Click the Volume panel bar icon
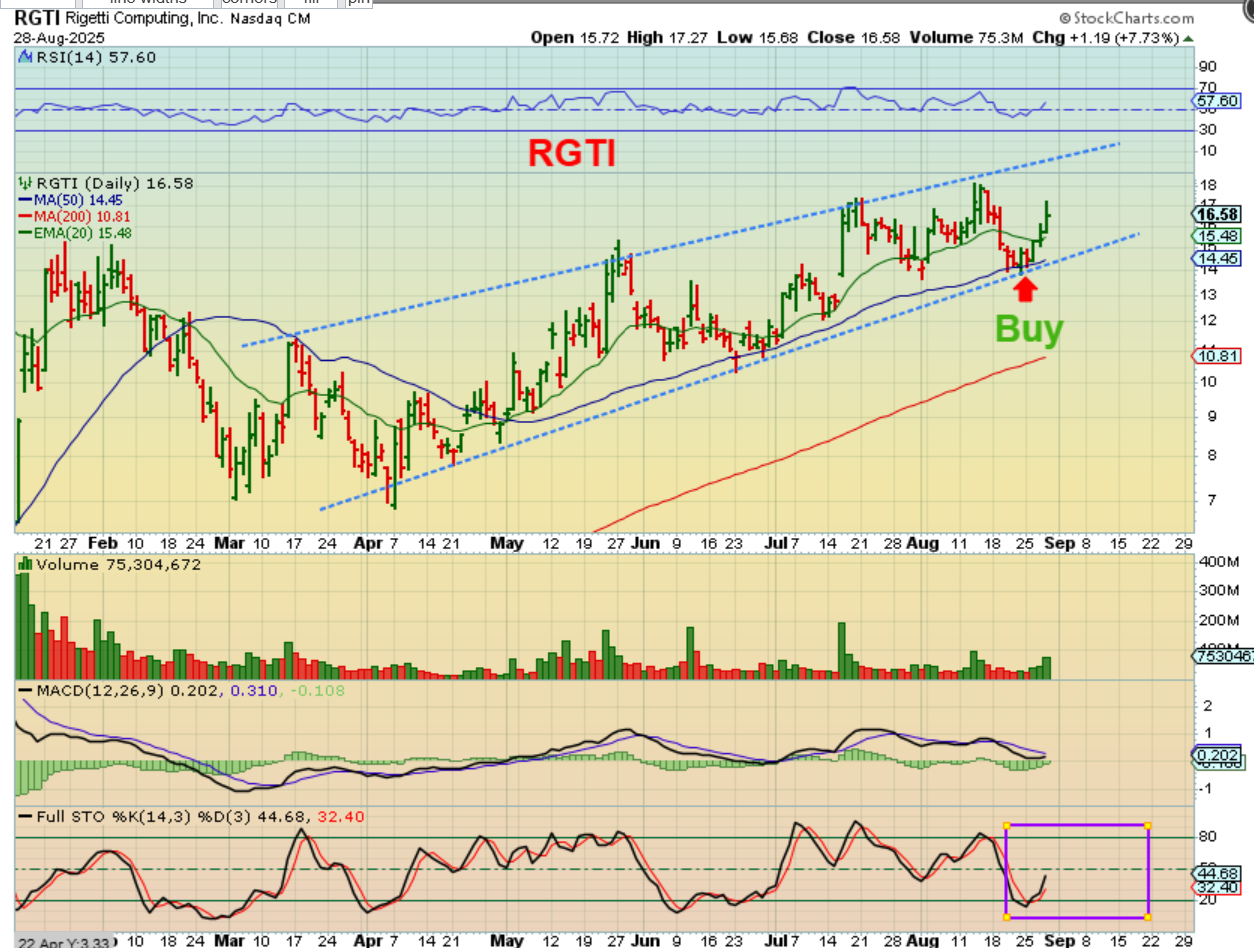1254x948 pixels. point(25,564)
